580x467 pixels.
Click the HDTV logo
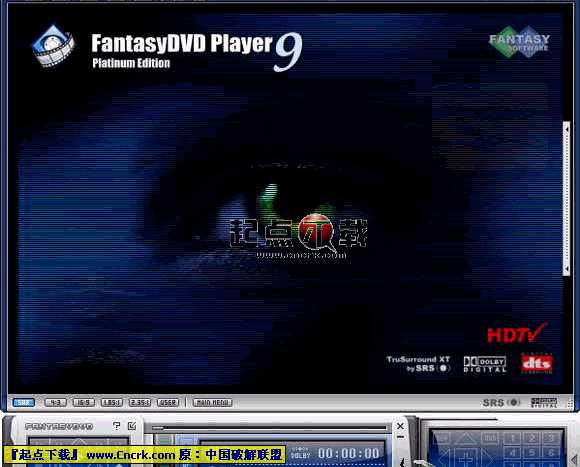pos(517,333)
